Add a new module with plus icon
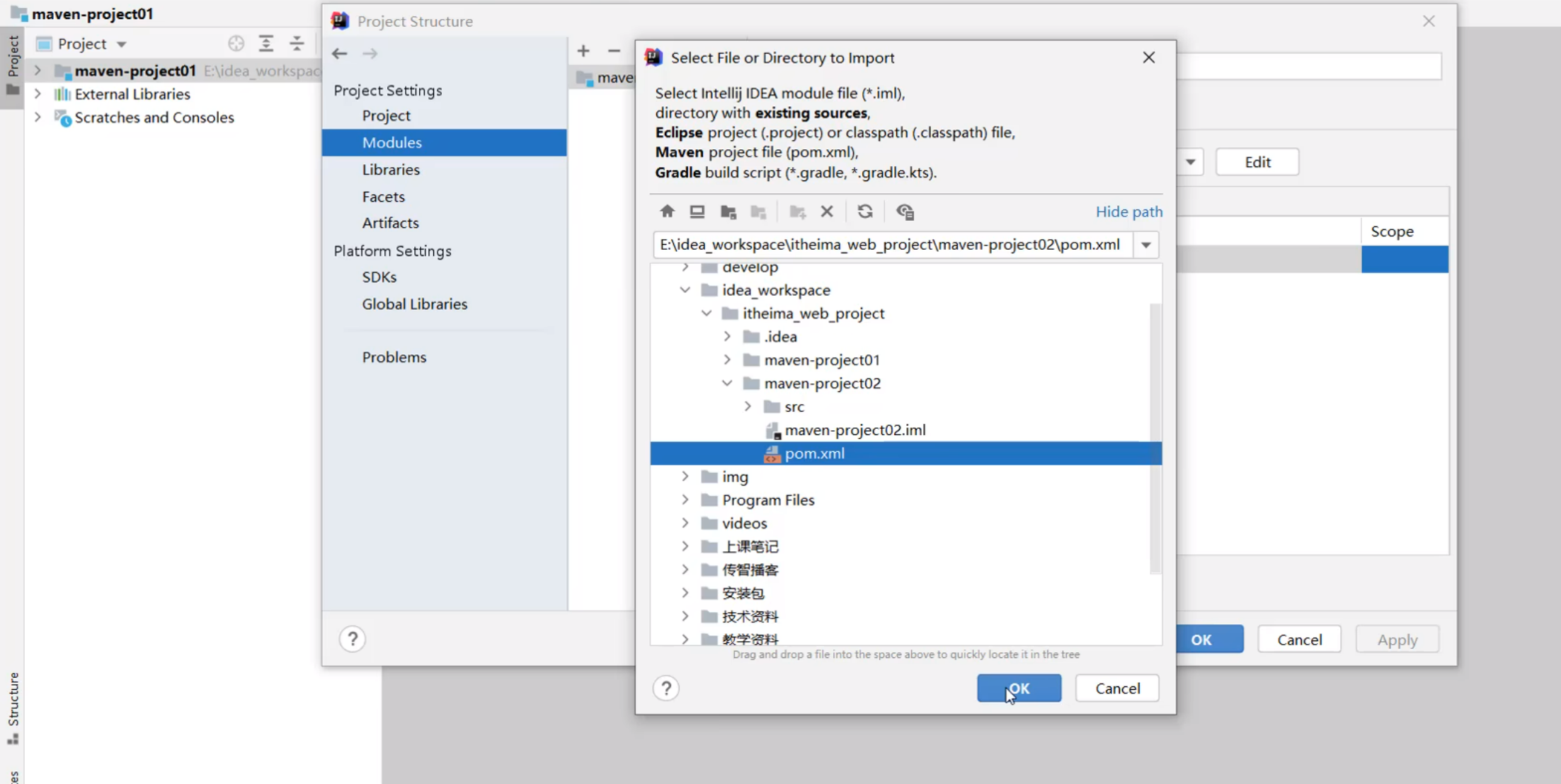The width and height of the screenshot is (1561, 784). pos(583,51)
